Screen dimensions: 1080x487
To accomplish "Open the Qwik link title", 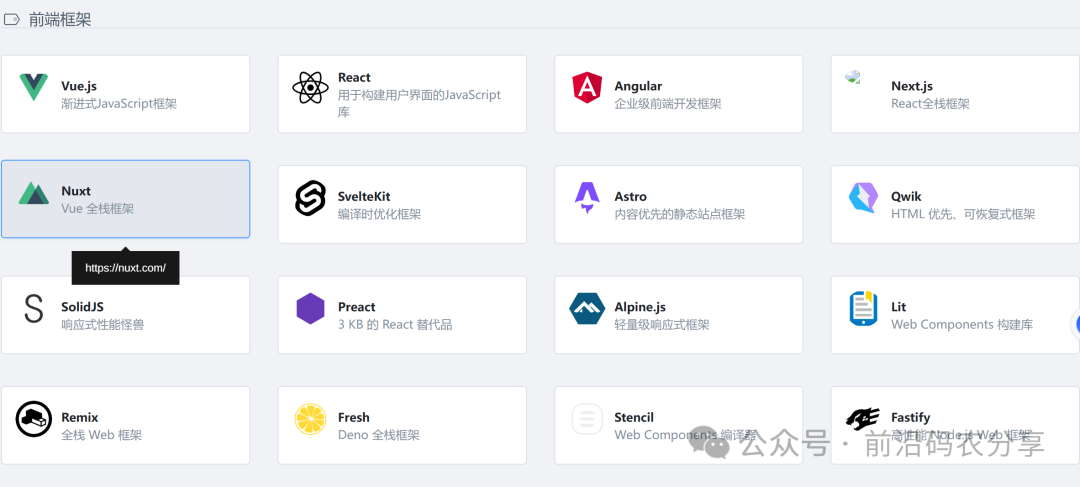I will click(906, 196).
